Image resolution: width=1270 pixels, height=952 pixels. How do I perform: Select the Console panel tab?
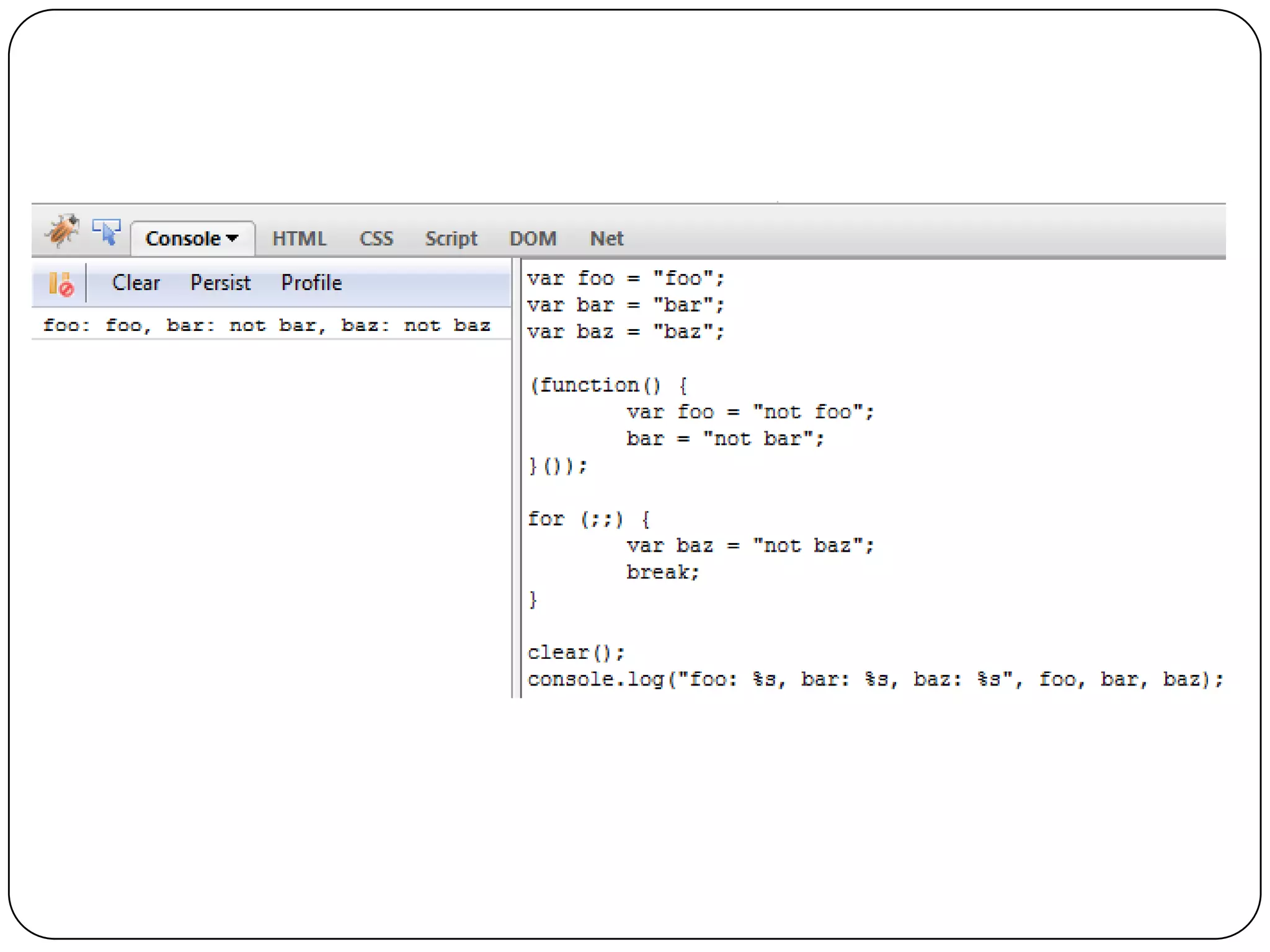183,239
